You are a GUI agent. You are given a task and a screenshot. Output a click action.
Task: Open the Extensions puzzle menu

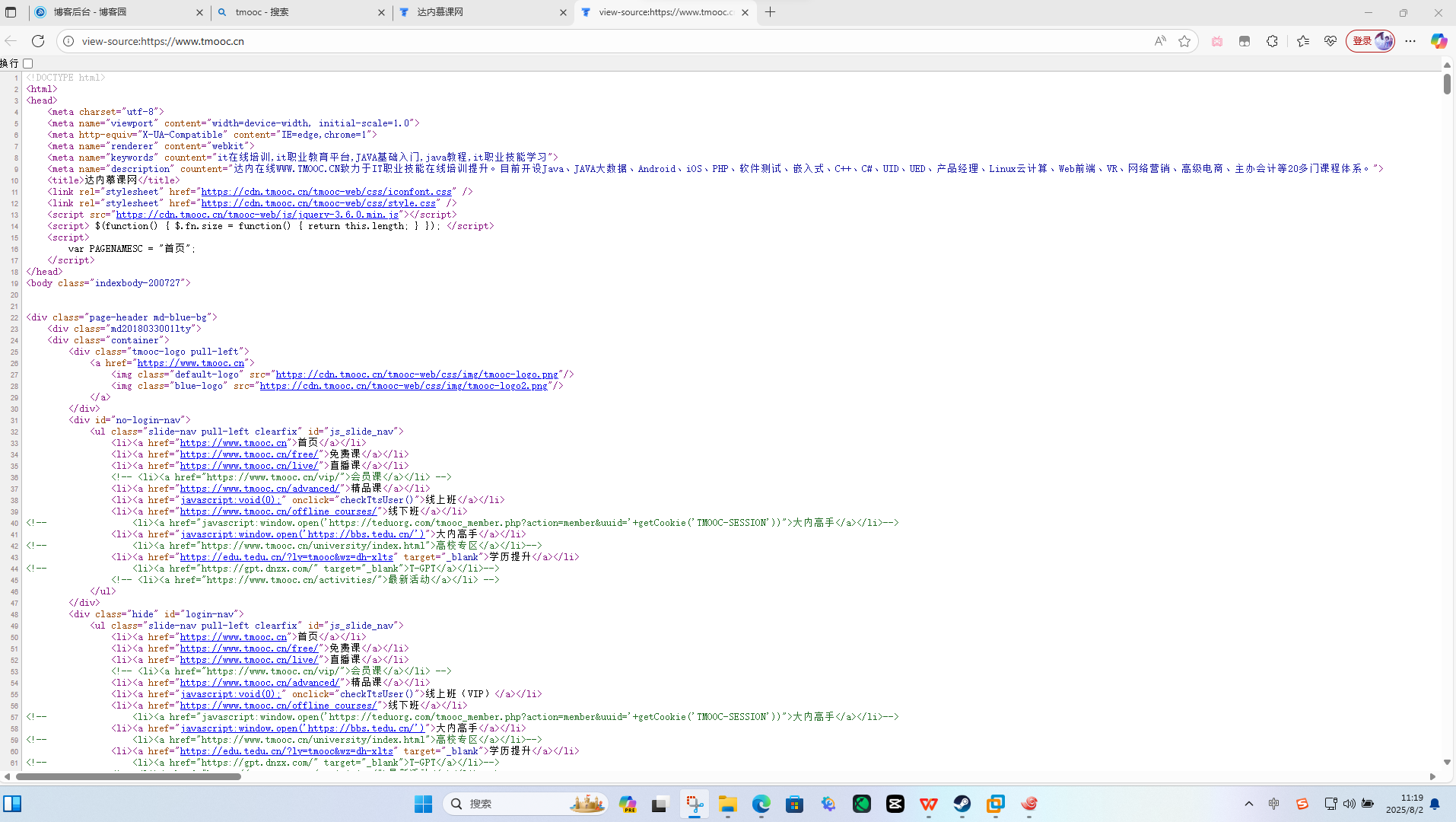tap(1272, 41)
